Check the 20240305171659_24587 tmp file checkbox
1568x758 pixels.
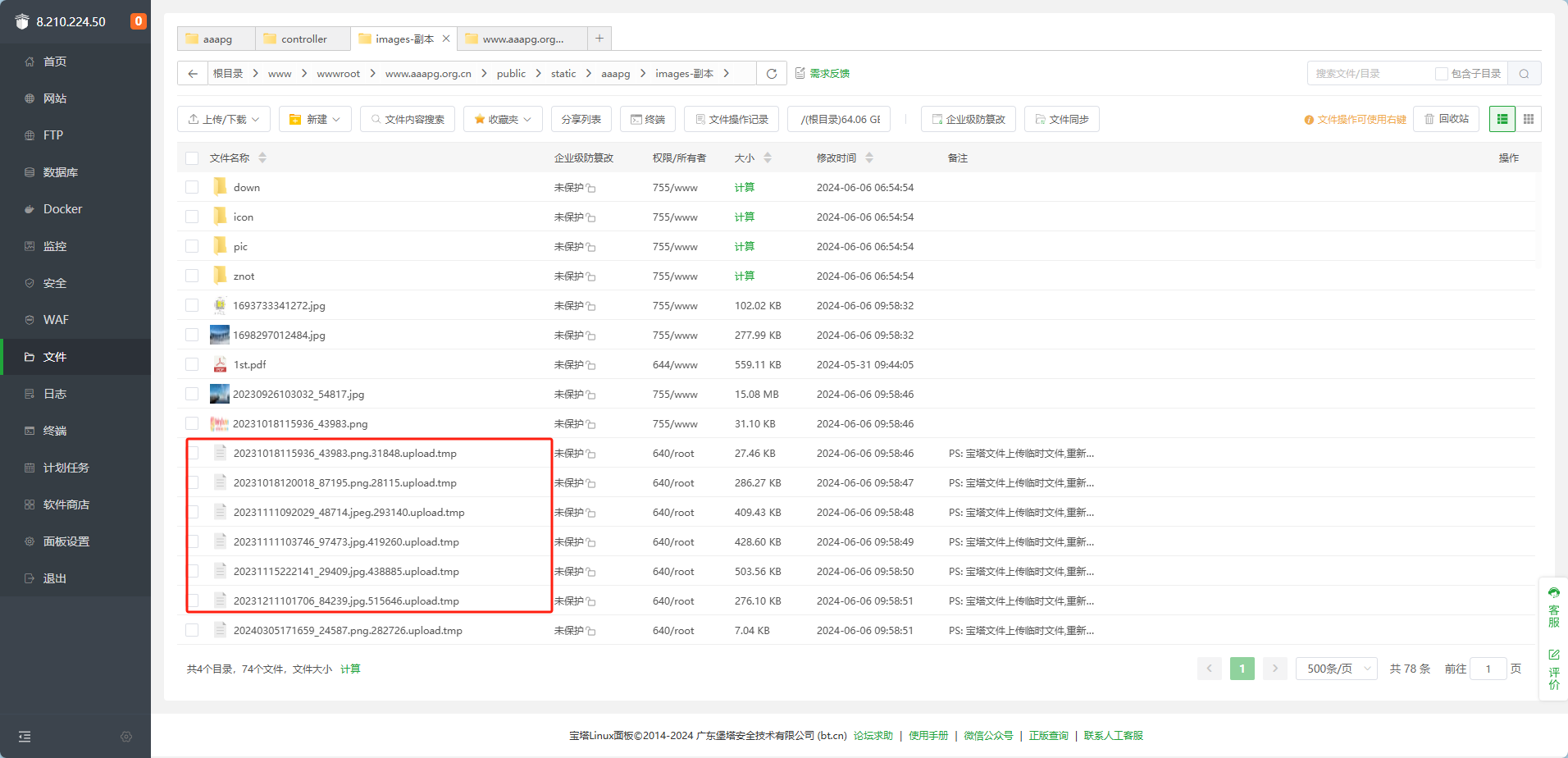(x=192, y=630)
